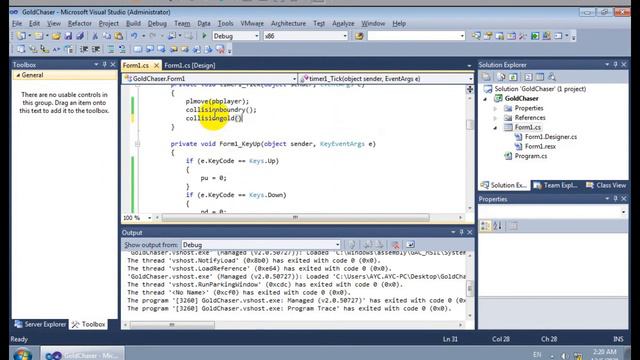Click the Find in Files icon
Viewport: 640px width, 360px height.
359,36
